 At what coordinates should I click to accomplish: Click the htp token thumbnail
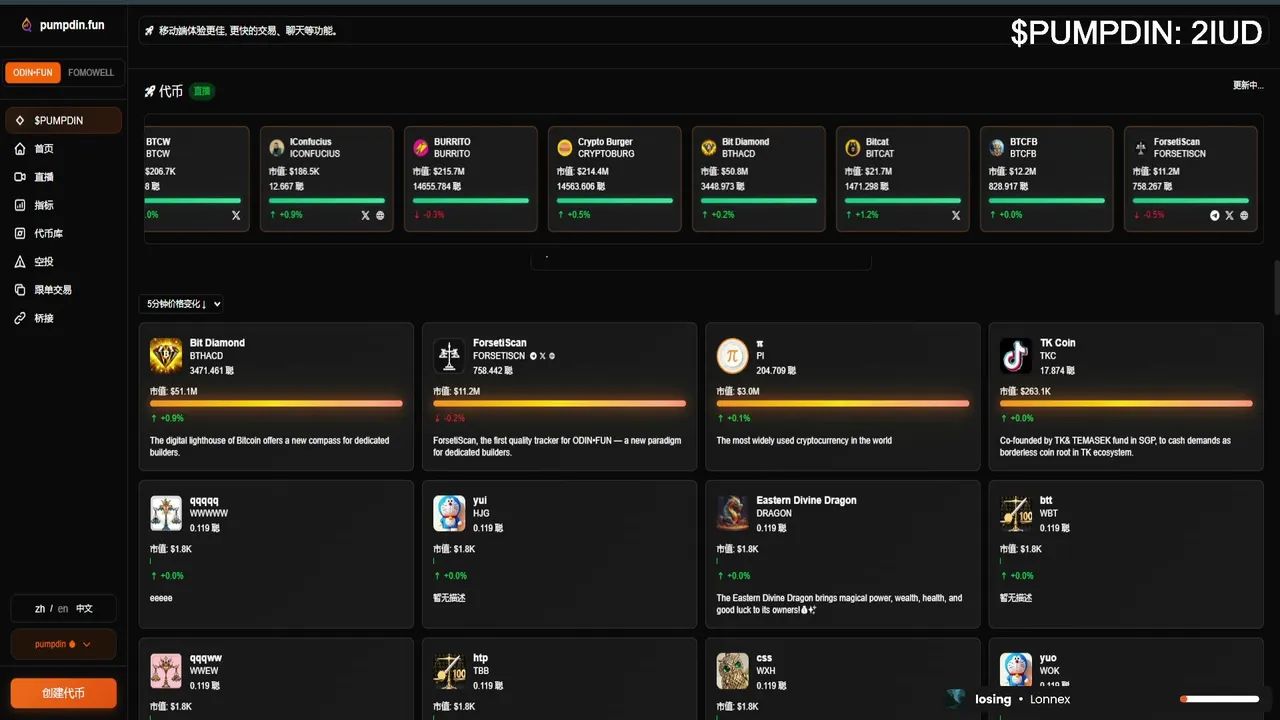point(449,671)
